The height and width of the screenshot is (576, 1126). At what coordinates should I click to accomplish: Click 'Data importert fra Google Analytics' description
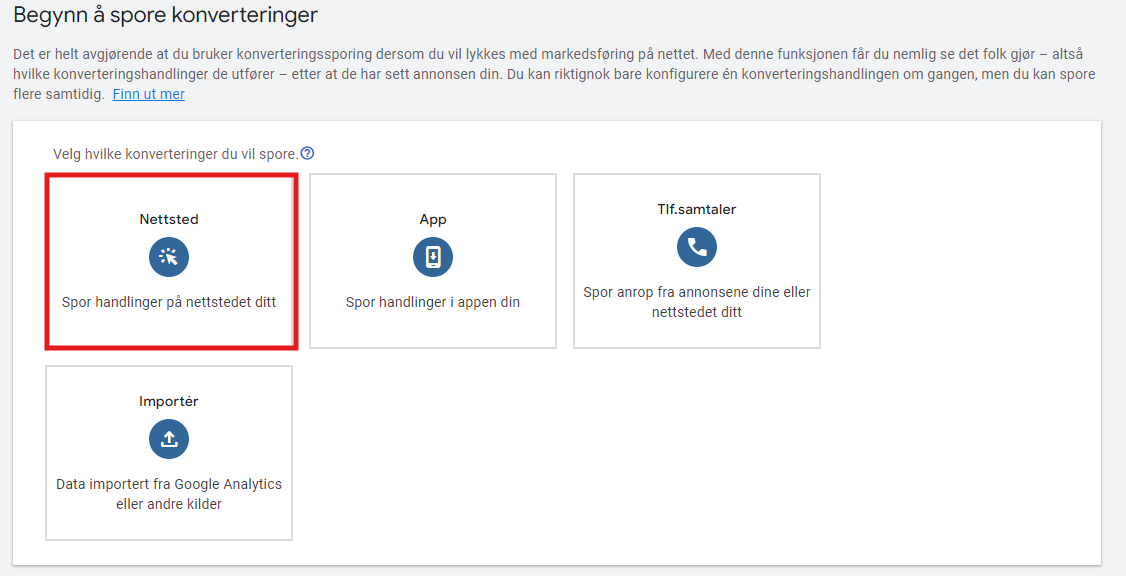tap(169, 484)
